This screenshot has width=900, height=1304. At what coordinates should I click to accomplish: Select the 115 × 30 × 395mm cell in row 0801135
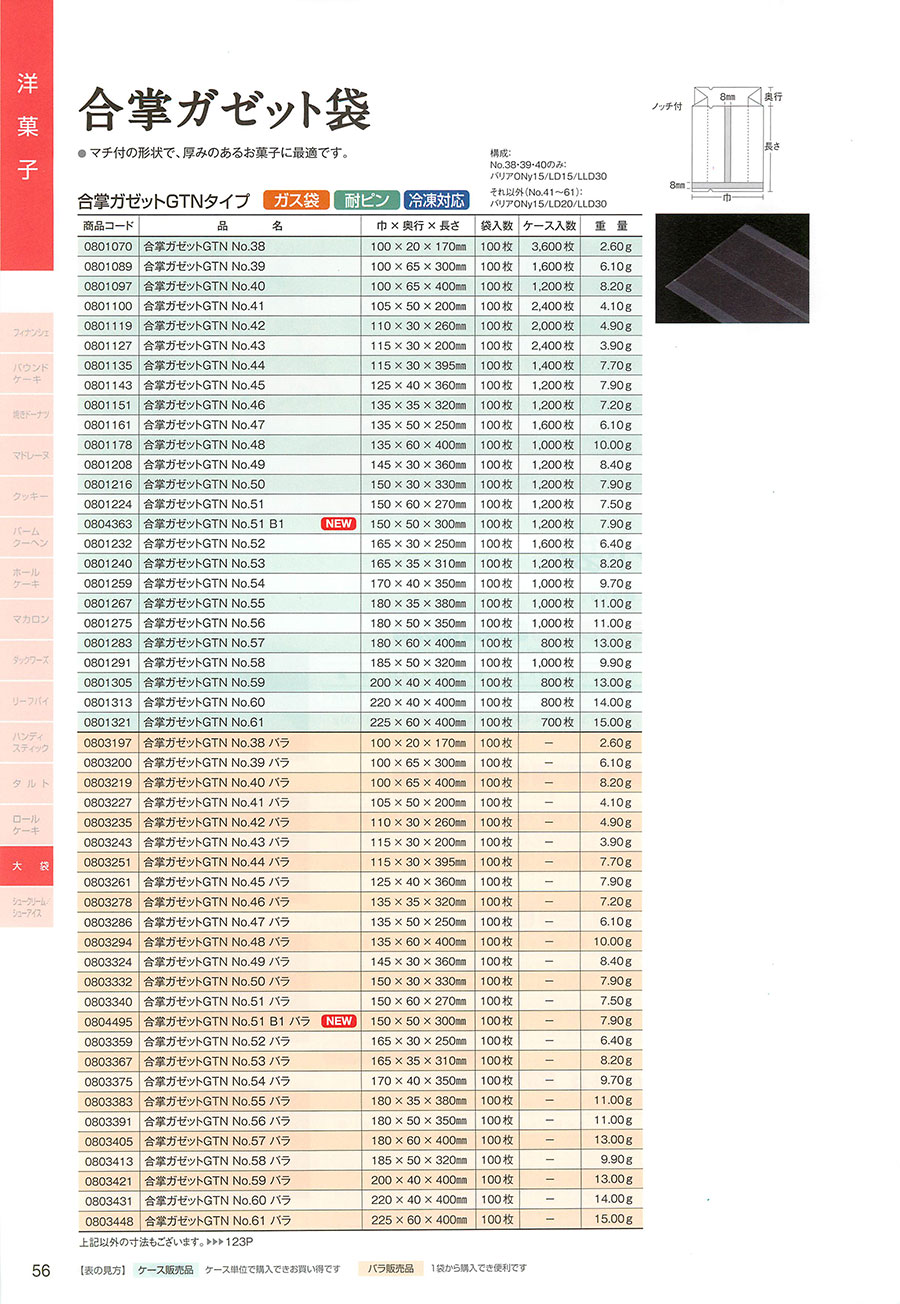click(x=418, y=366)
